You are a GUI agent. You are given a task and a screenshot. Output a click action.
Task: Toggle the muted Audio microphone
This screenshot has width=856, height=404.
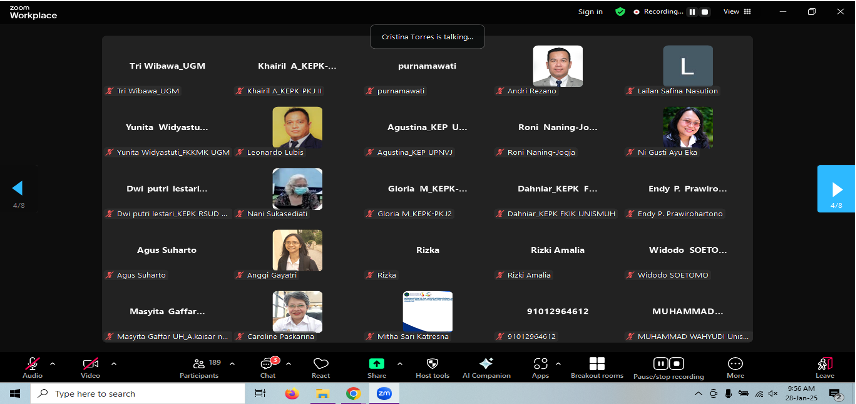[x=33, y=366]
